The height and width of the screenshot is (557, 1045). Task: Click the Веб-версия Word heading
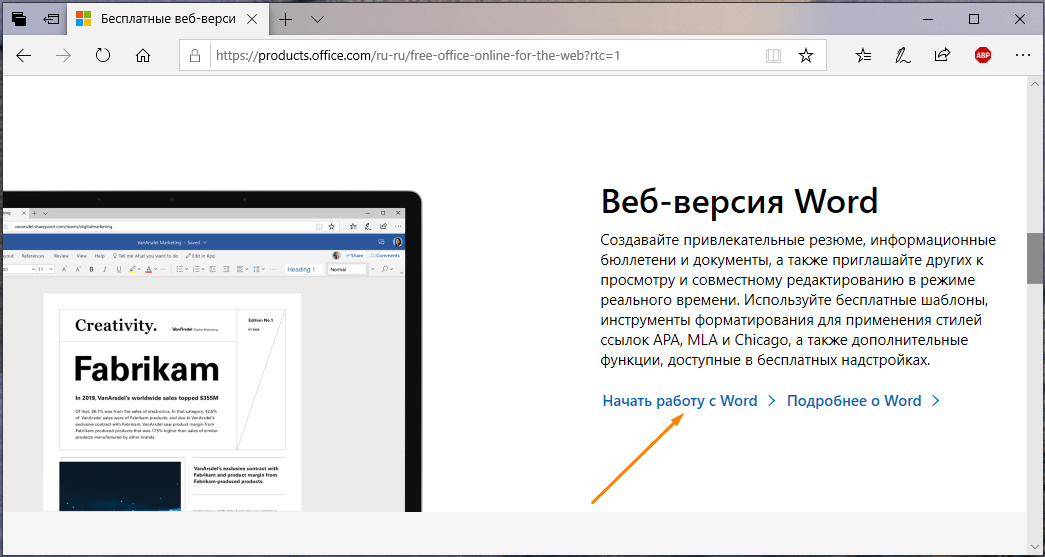[x=740, y=201]
